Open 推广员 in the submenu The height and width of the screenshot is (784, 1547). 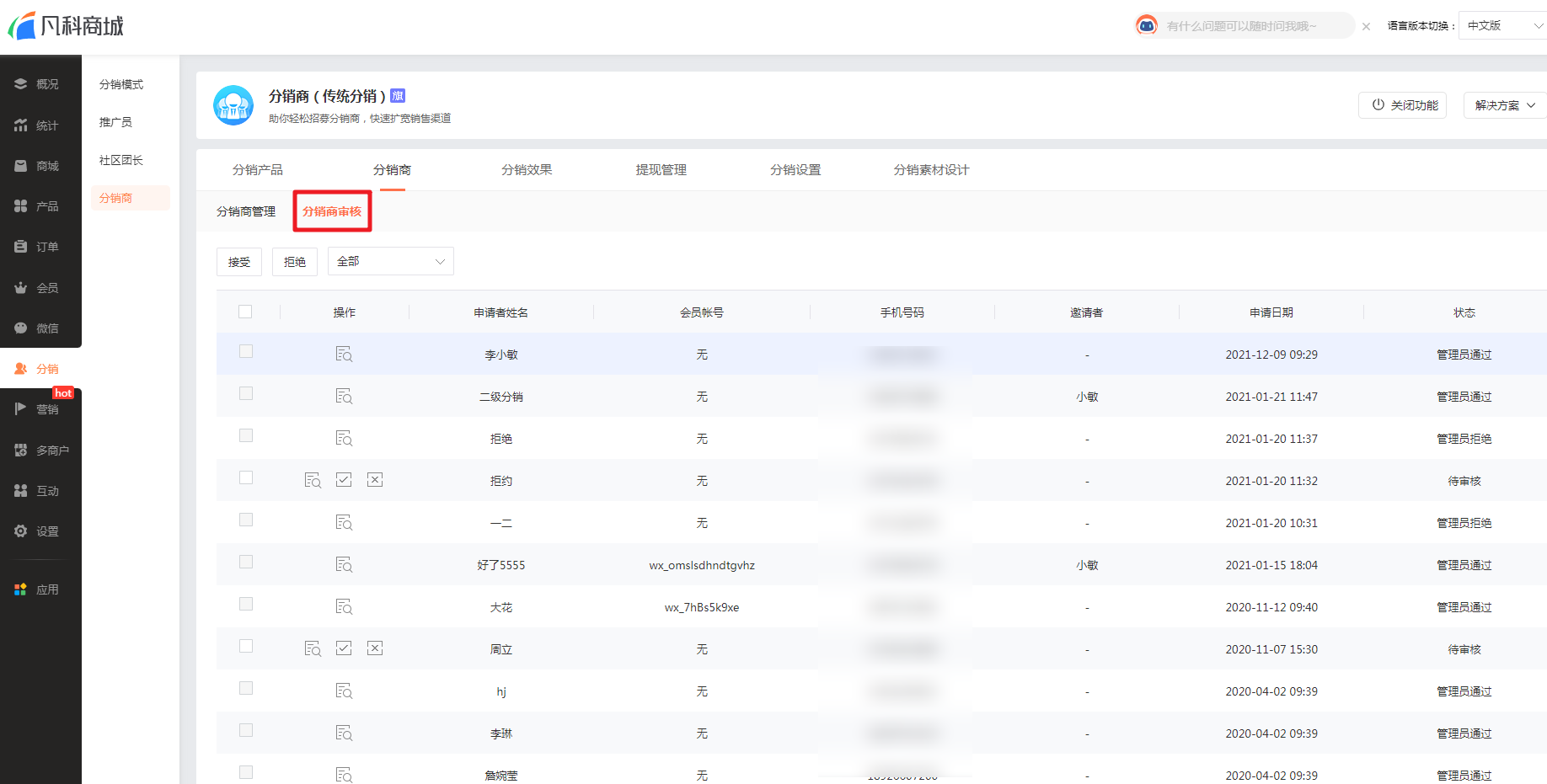pyautogui.click(x=115, y=122)
